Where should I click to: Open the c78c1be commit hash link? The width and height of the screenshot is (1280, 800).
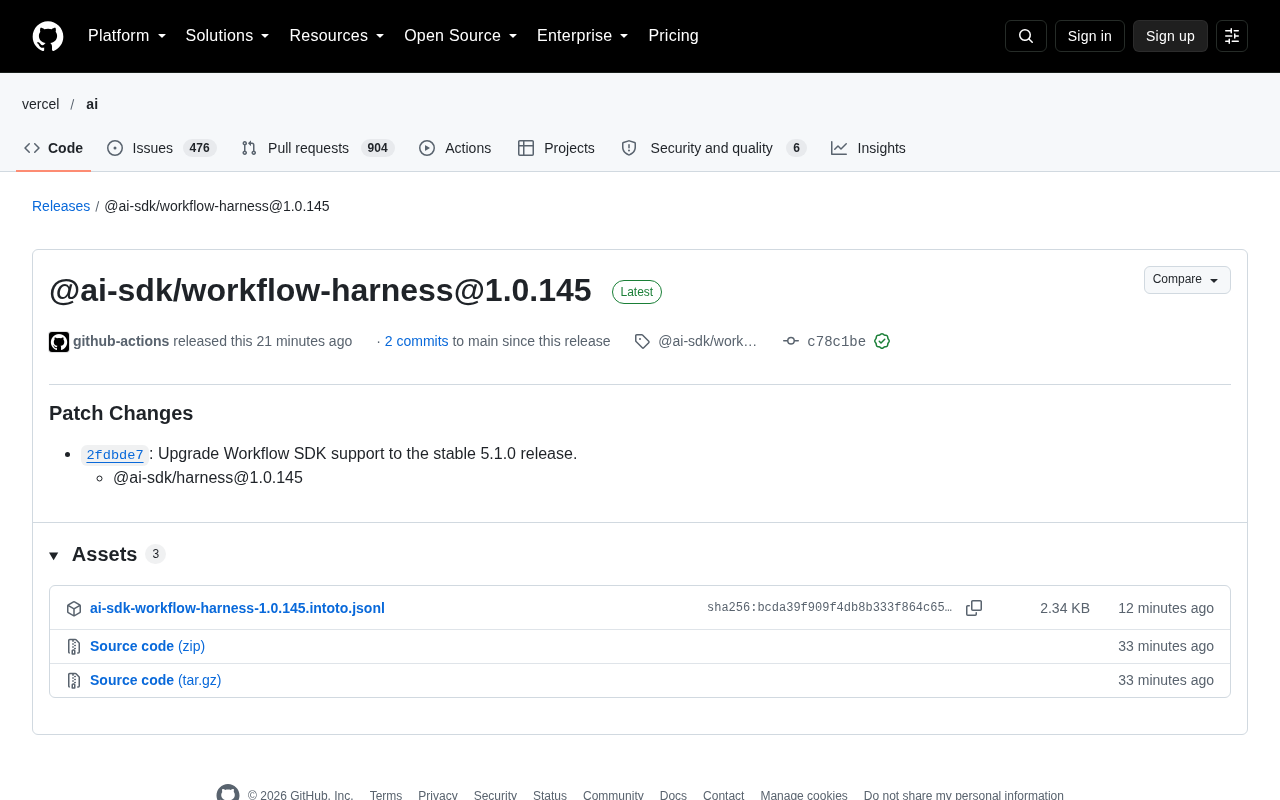836,341
